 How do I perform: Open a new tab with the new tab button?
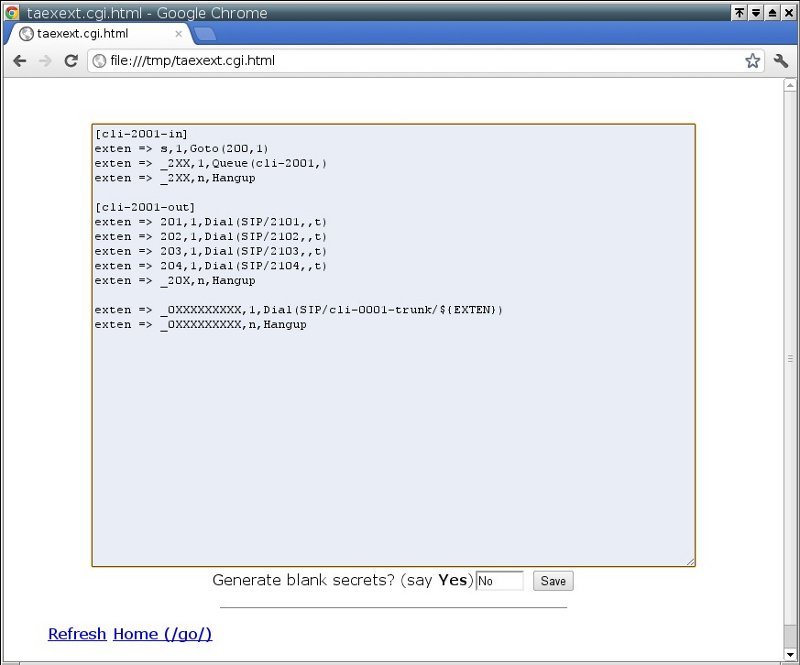[x=205, y=34]
